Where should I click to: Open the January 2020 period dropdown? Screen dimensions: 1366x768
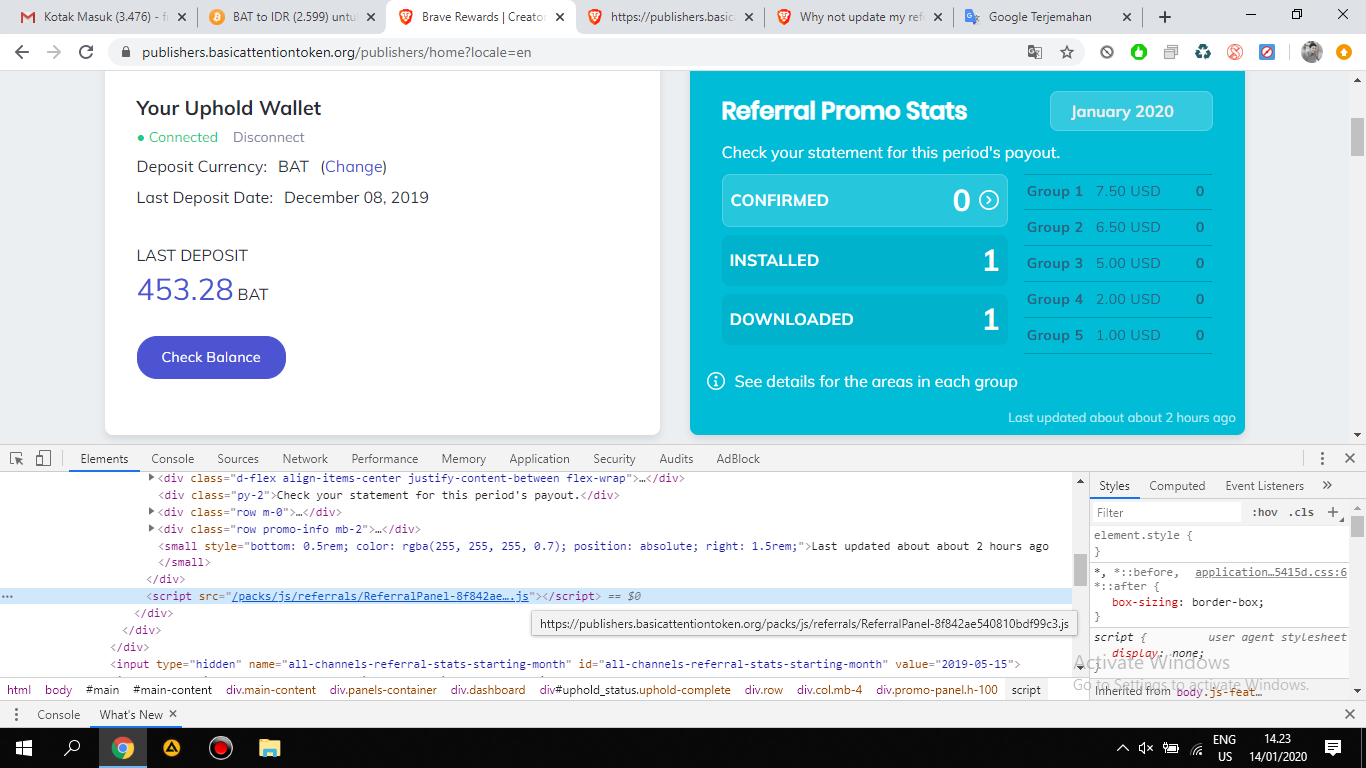click(x=1131, y=111)
